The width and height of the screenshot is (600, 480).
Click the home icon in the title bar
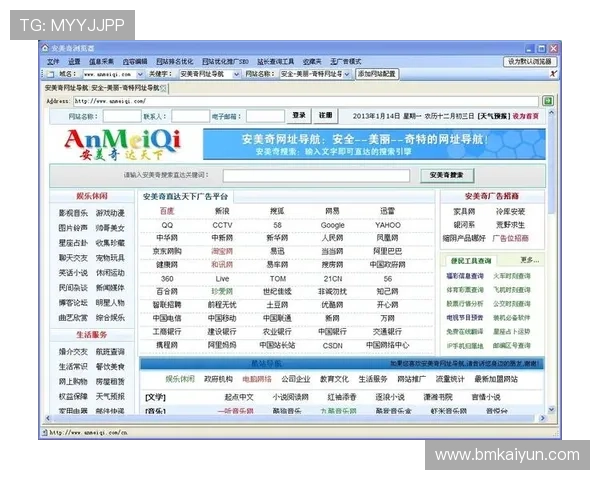(45, 48)
